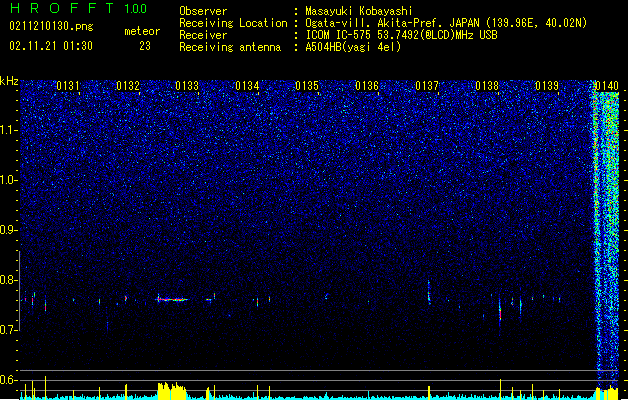629x400 pixels.
Task: Click the 0.6 kHz axis label
Action: coord(9,380)
